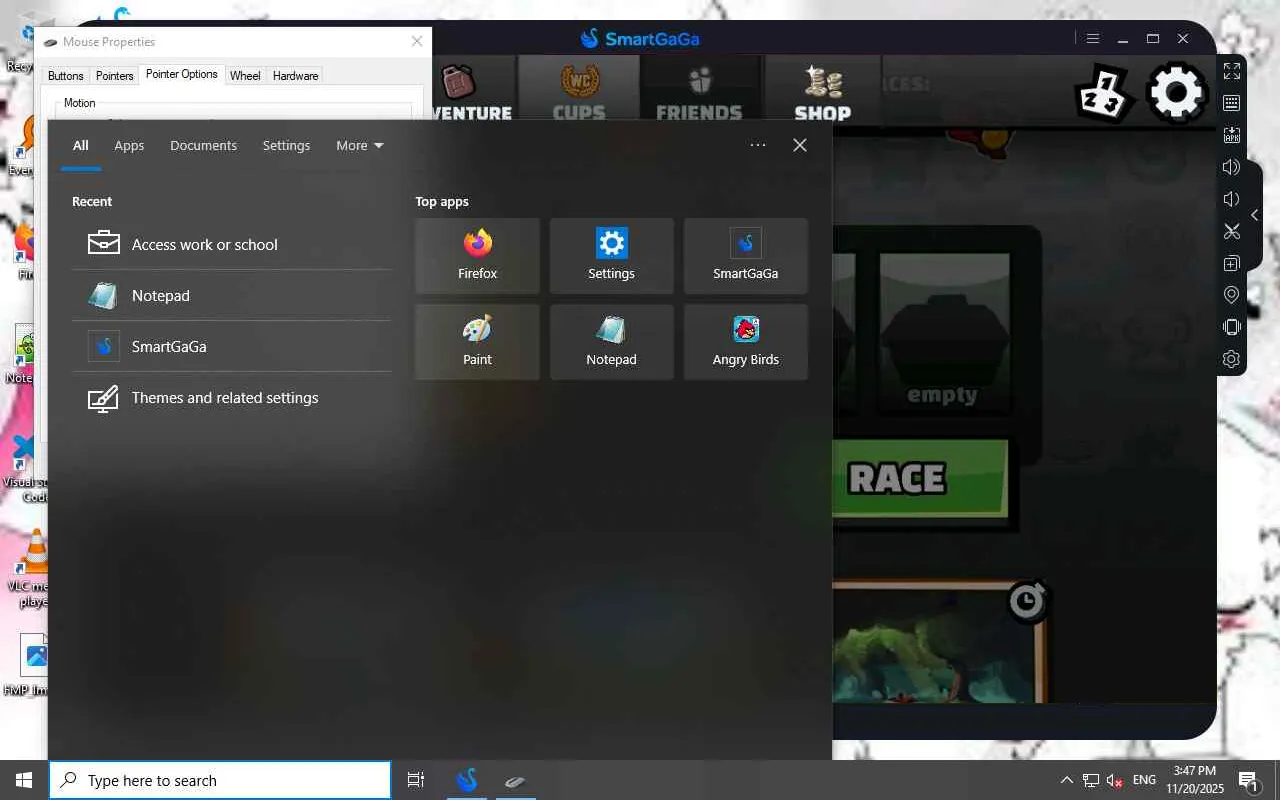The height and width of the screenshot is (800, 1280).
Task: Open the Pointers tab in Mouse Properties
Action: 115,76
